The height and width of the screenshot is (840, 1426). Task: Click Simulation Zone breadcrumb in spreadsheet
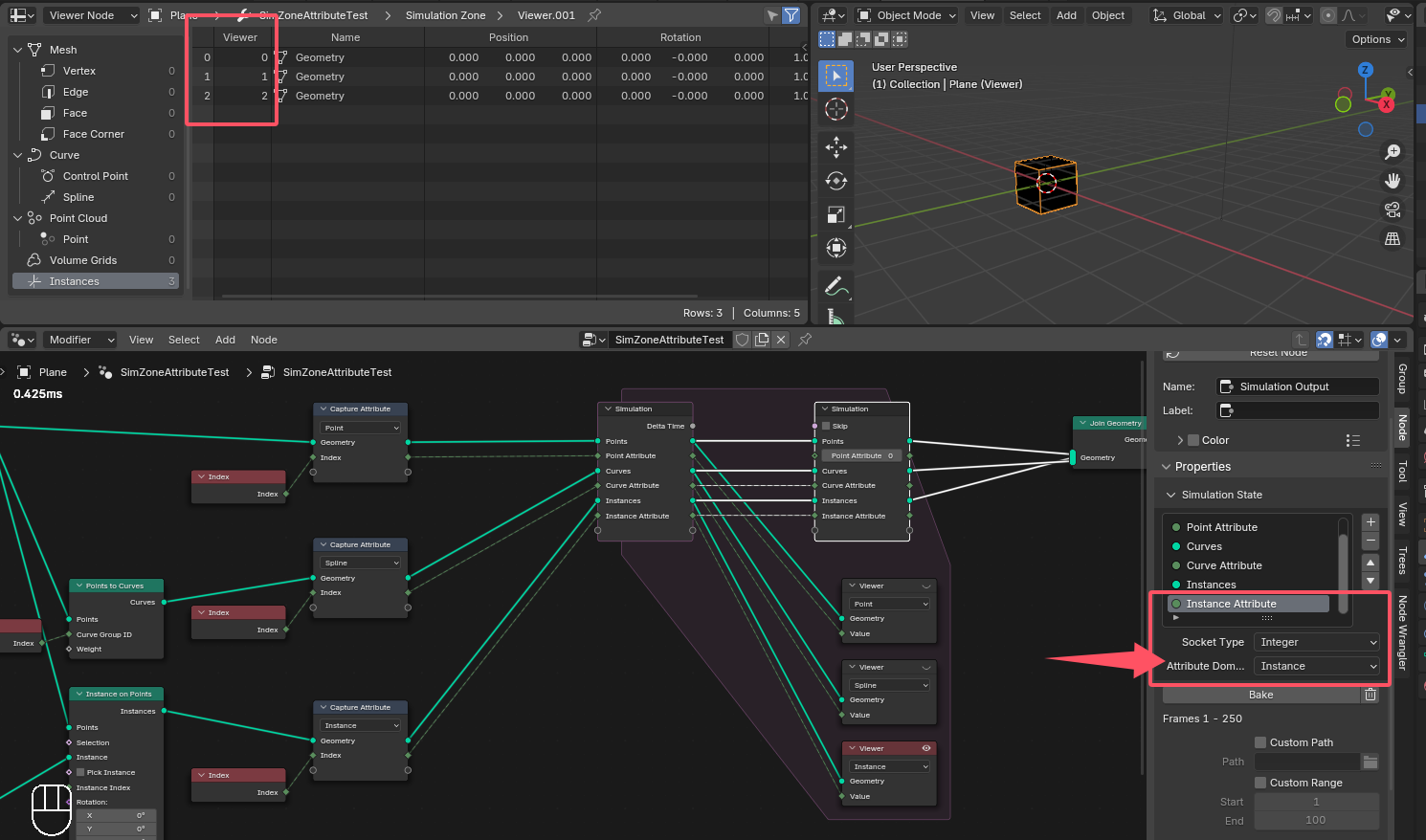[x=445, y=15]
